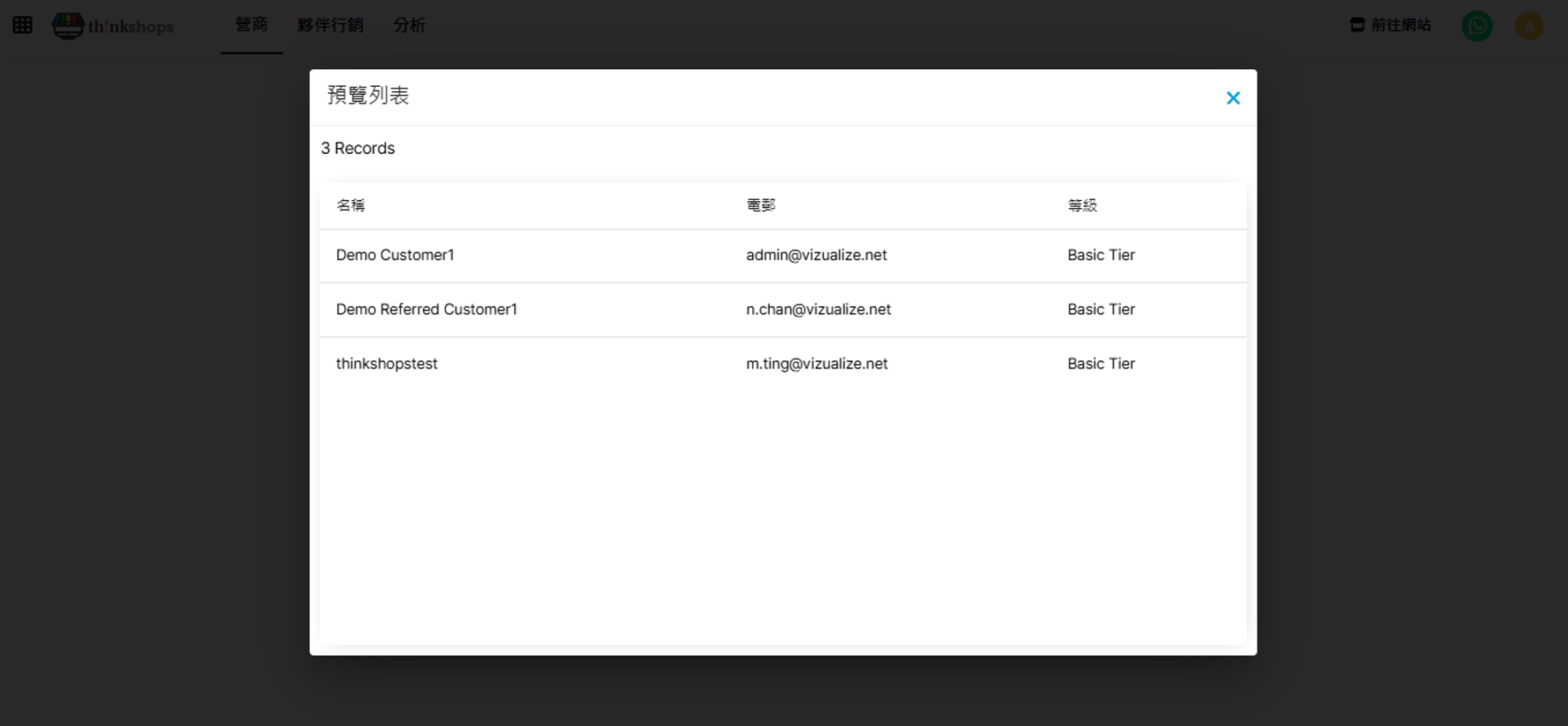Click the thinkshops logo

113,26
